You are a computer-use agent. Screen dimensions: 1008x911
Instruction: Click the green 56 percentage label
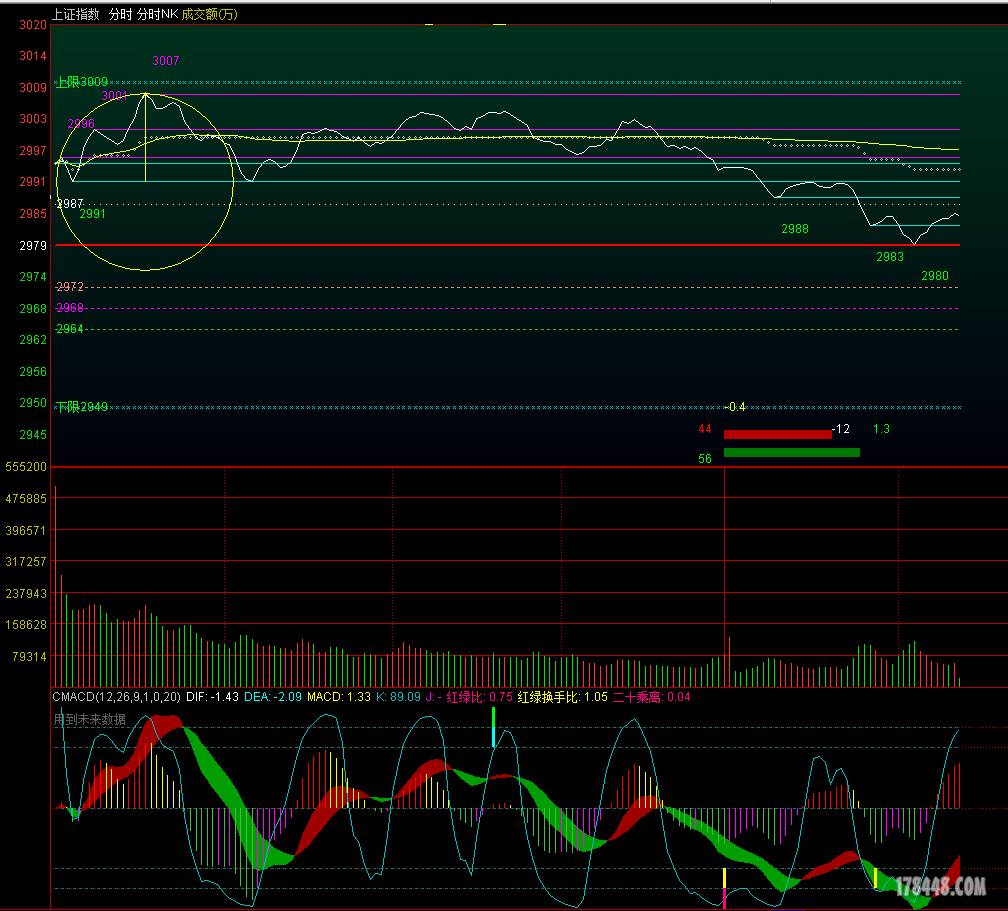(705, 458)
